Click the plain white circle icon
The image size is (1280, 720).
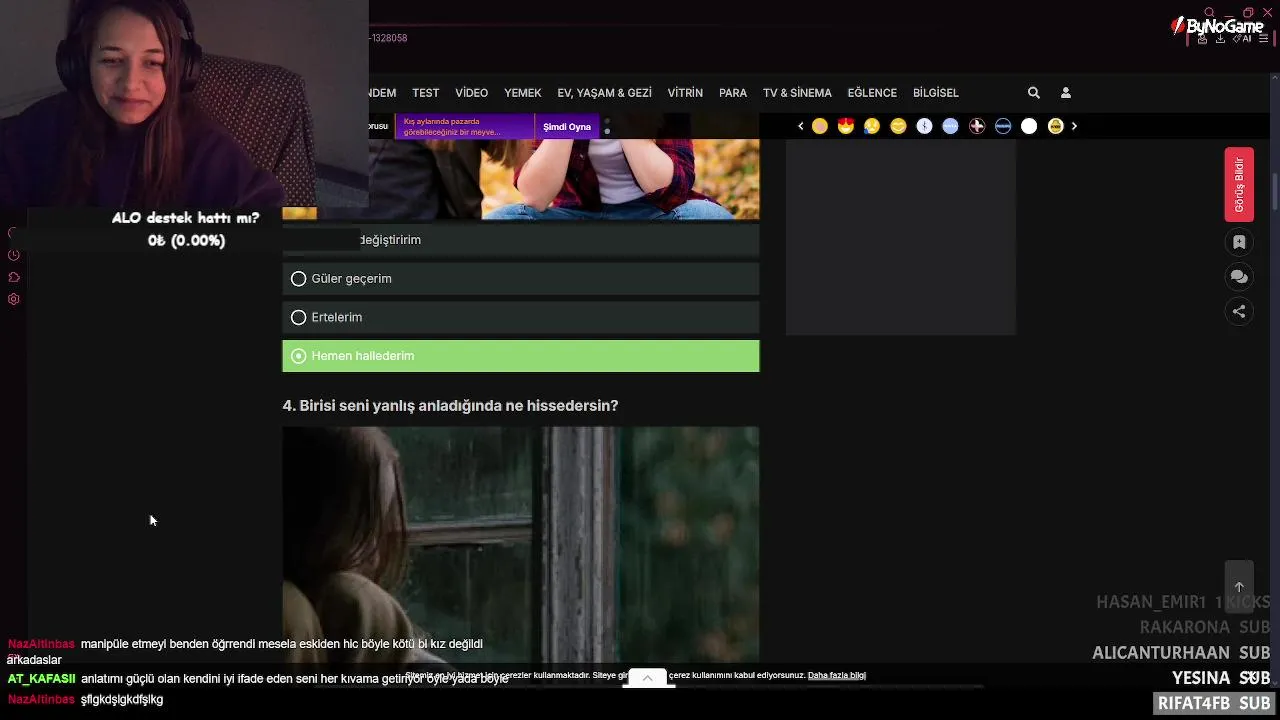pos(1029,126)
